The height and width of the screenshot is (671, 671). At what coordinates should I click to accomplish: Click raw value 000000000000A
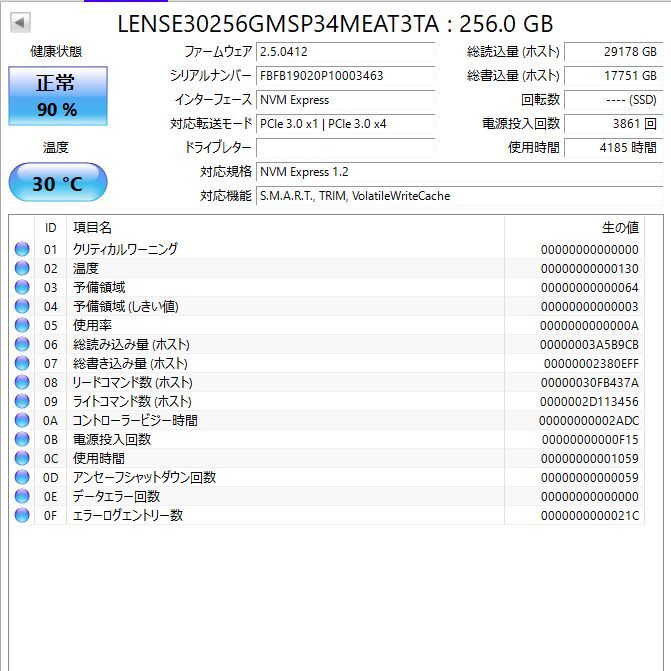click(589, 326)
